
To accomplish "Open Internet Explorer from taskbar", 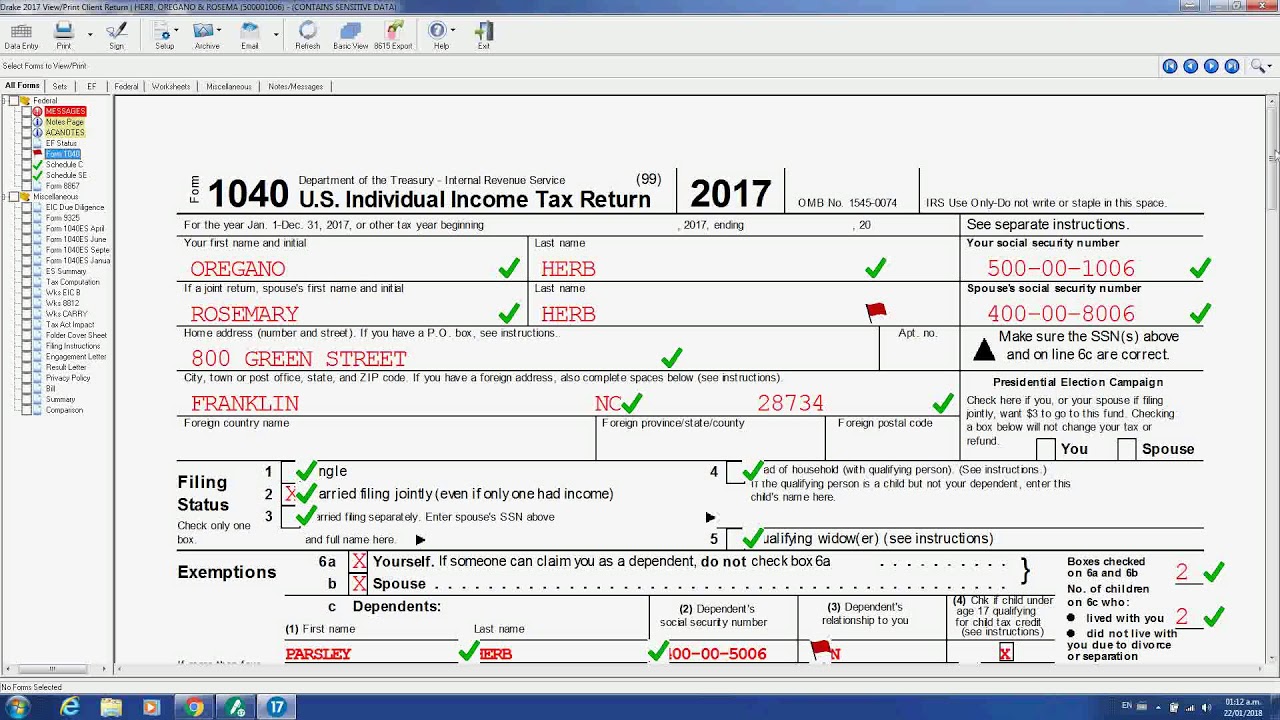I will [70, 707].
